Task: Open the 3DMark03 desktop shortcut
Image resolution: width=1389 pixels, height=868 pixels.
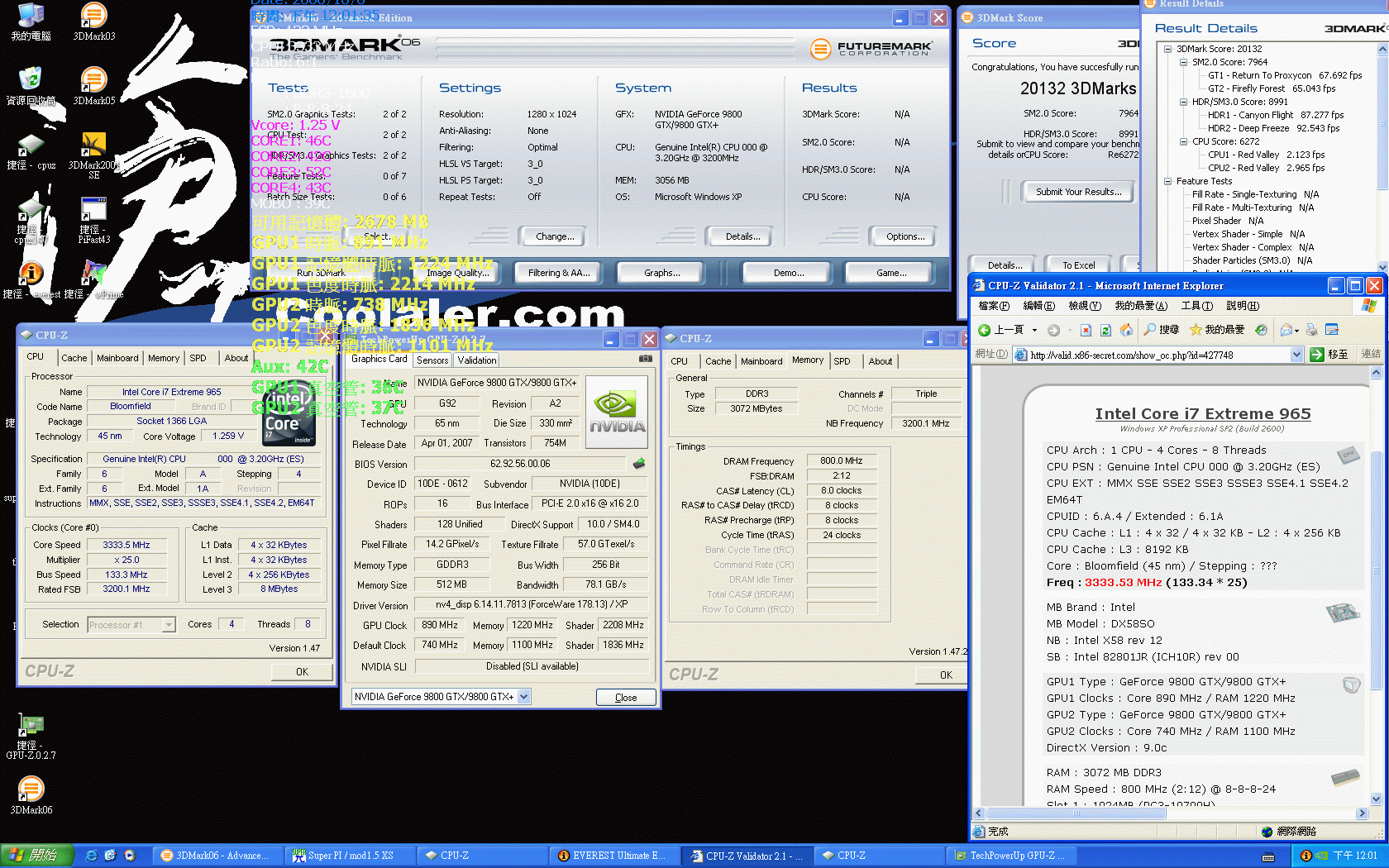Action: click(93, 21)
